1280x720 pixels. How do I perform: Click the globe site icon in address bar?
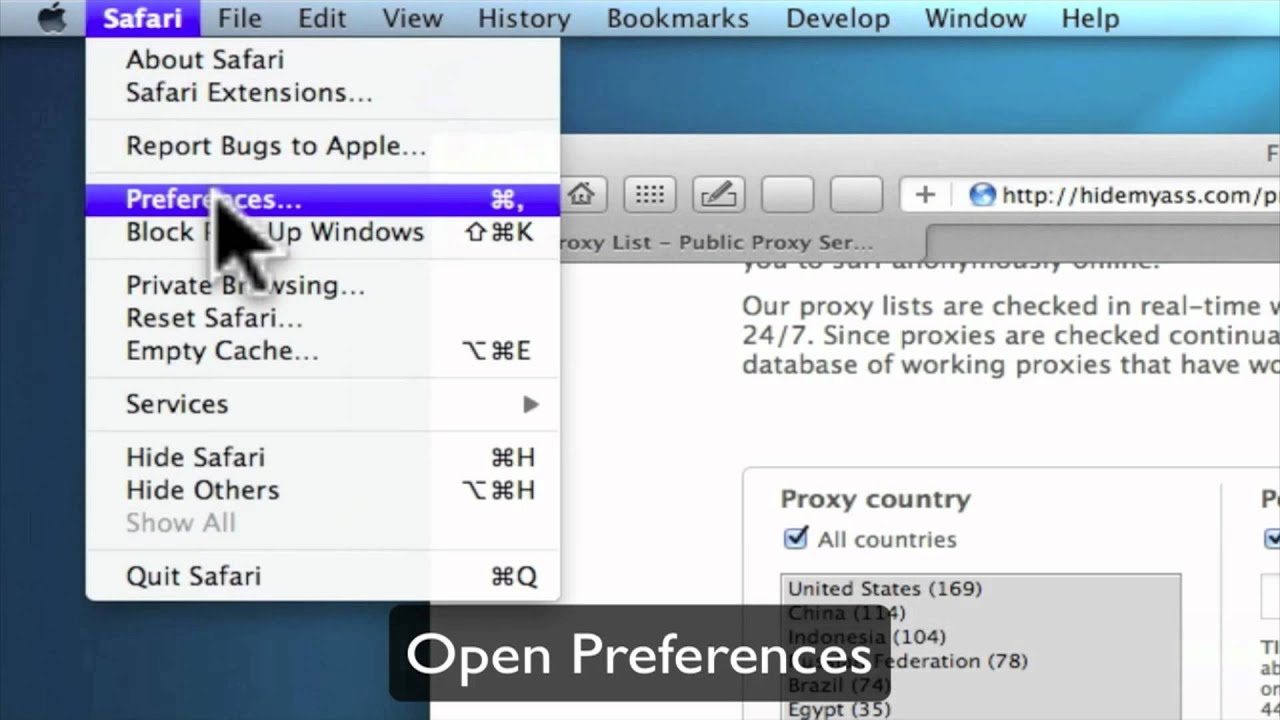pyautogui.click(x=983, y=195)
